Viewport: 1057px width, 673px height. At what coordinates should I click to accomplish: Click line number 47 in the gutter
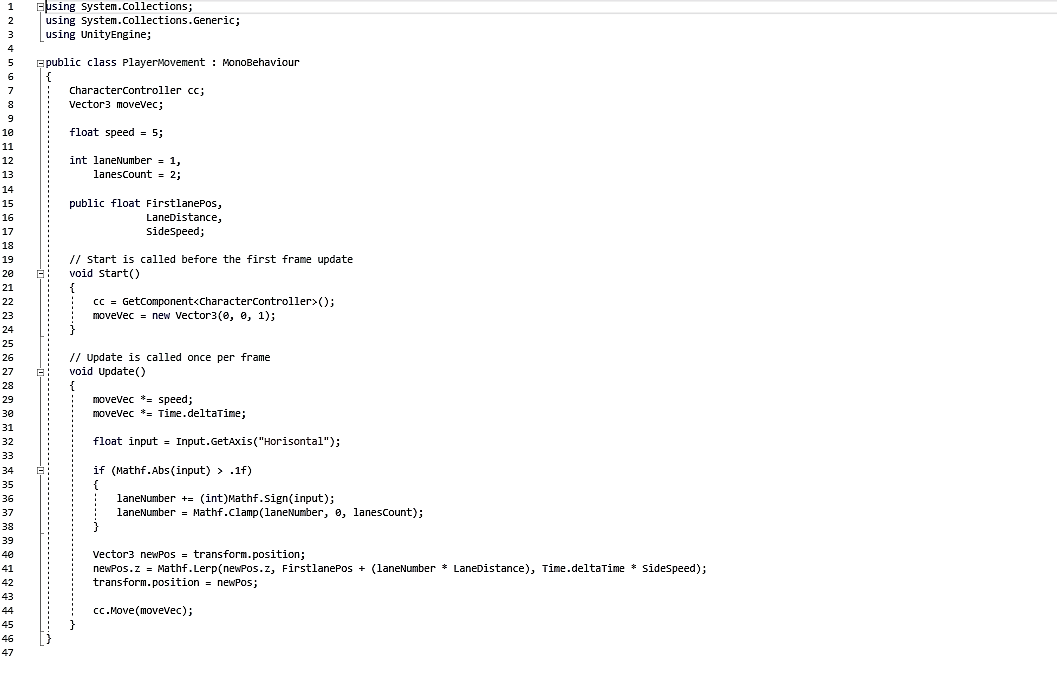point(10,652)
